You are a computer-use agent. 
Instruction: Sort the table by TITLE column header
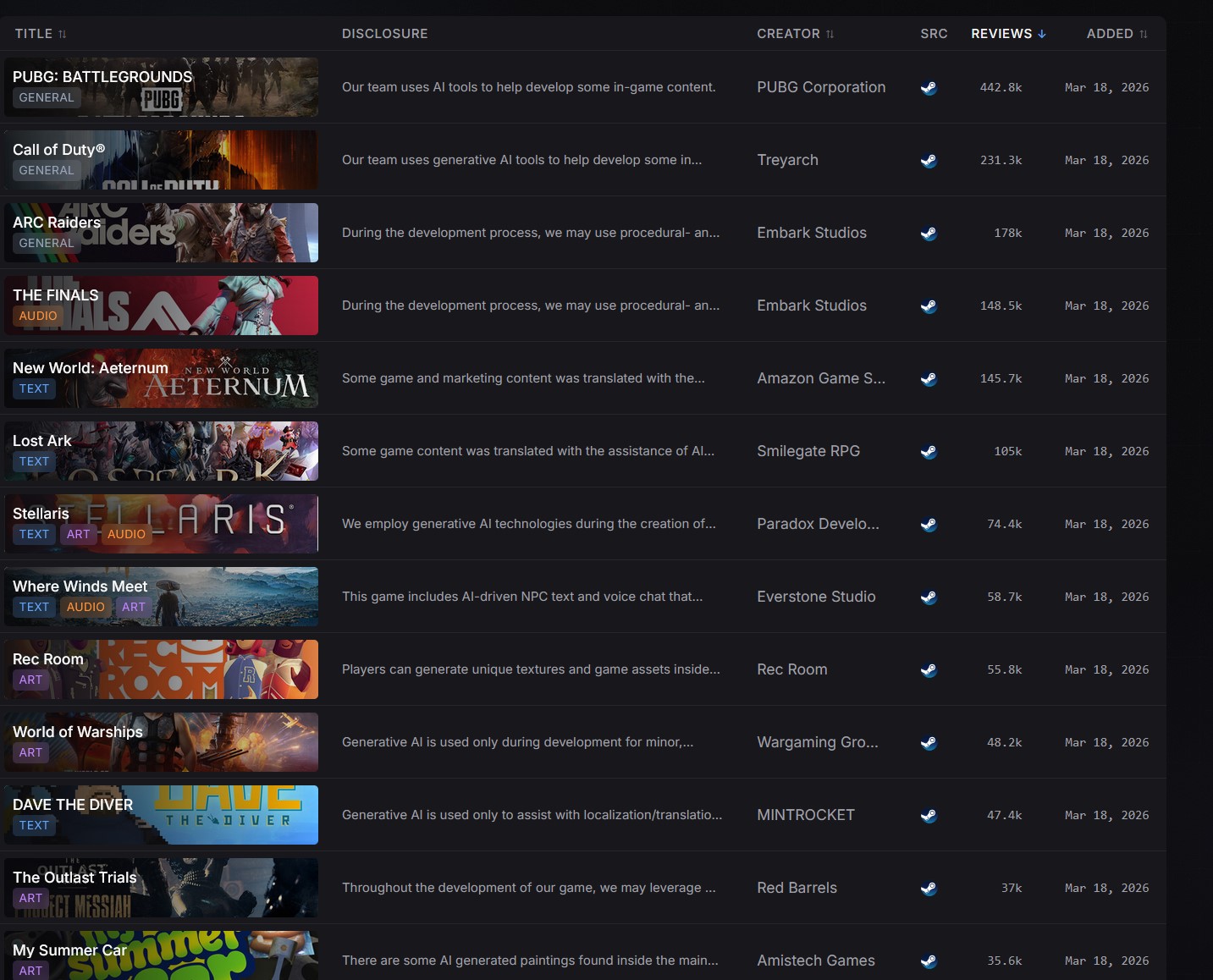pyautogui.click(x=41, y=34)
